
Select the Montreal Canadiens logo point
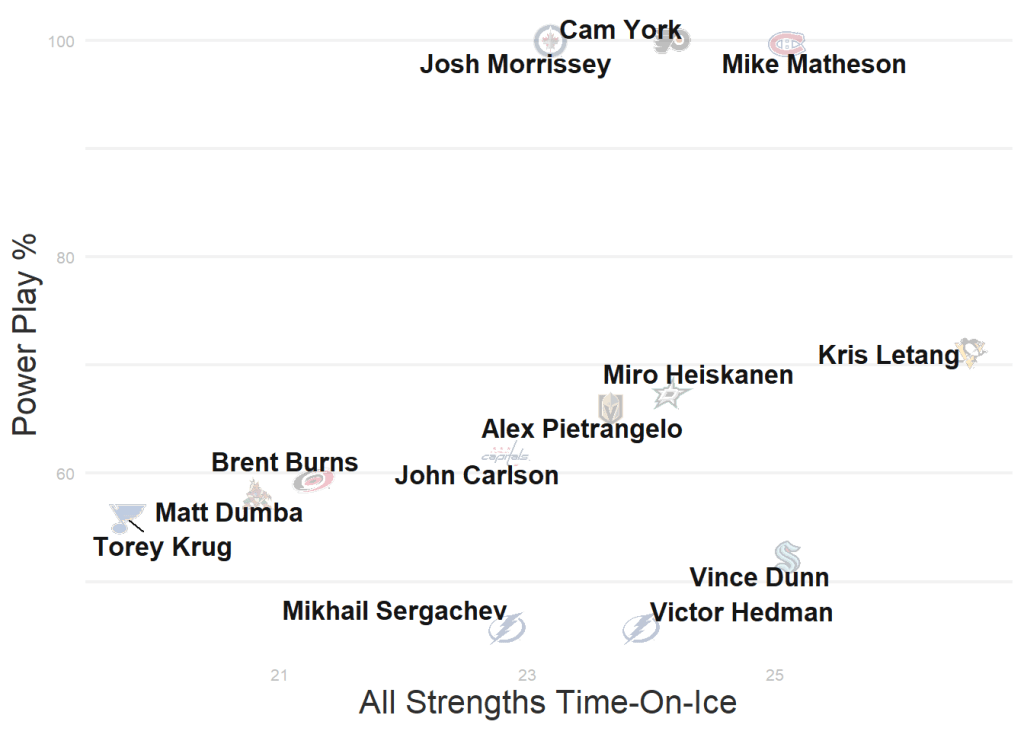click(786, 43)
